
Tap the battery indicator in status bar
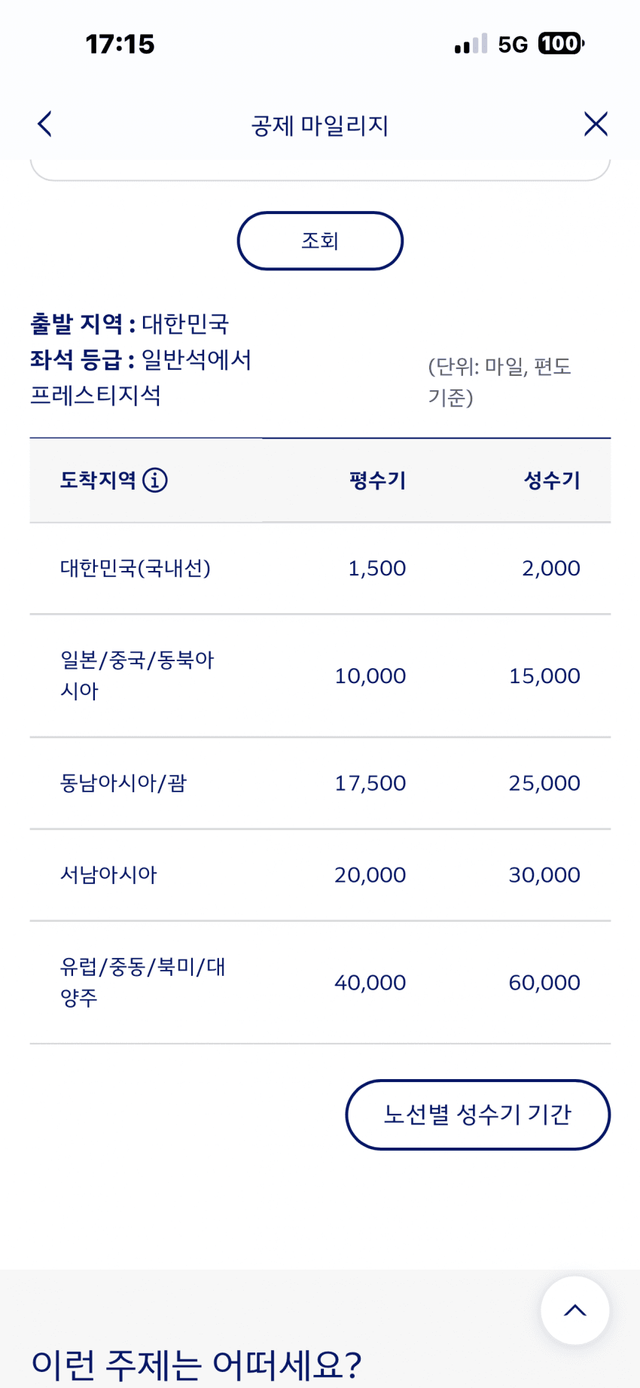coord(561,44)
